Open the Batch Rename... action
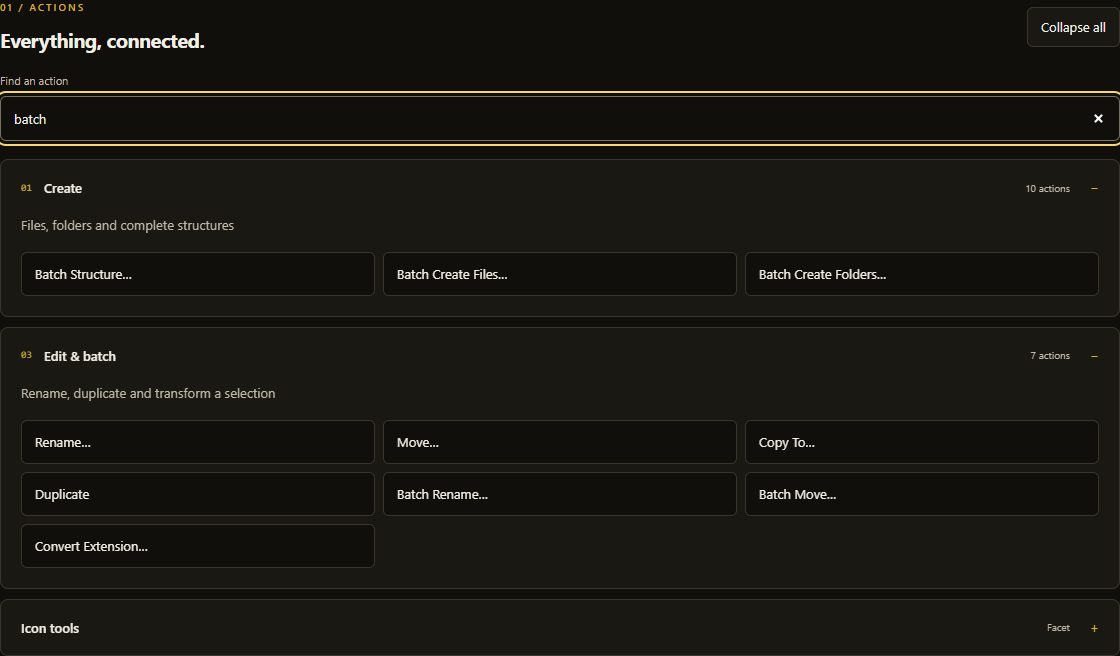The height and width of the screenshot is (656, 1120). 559,494
